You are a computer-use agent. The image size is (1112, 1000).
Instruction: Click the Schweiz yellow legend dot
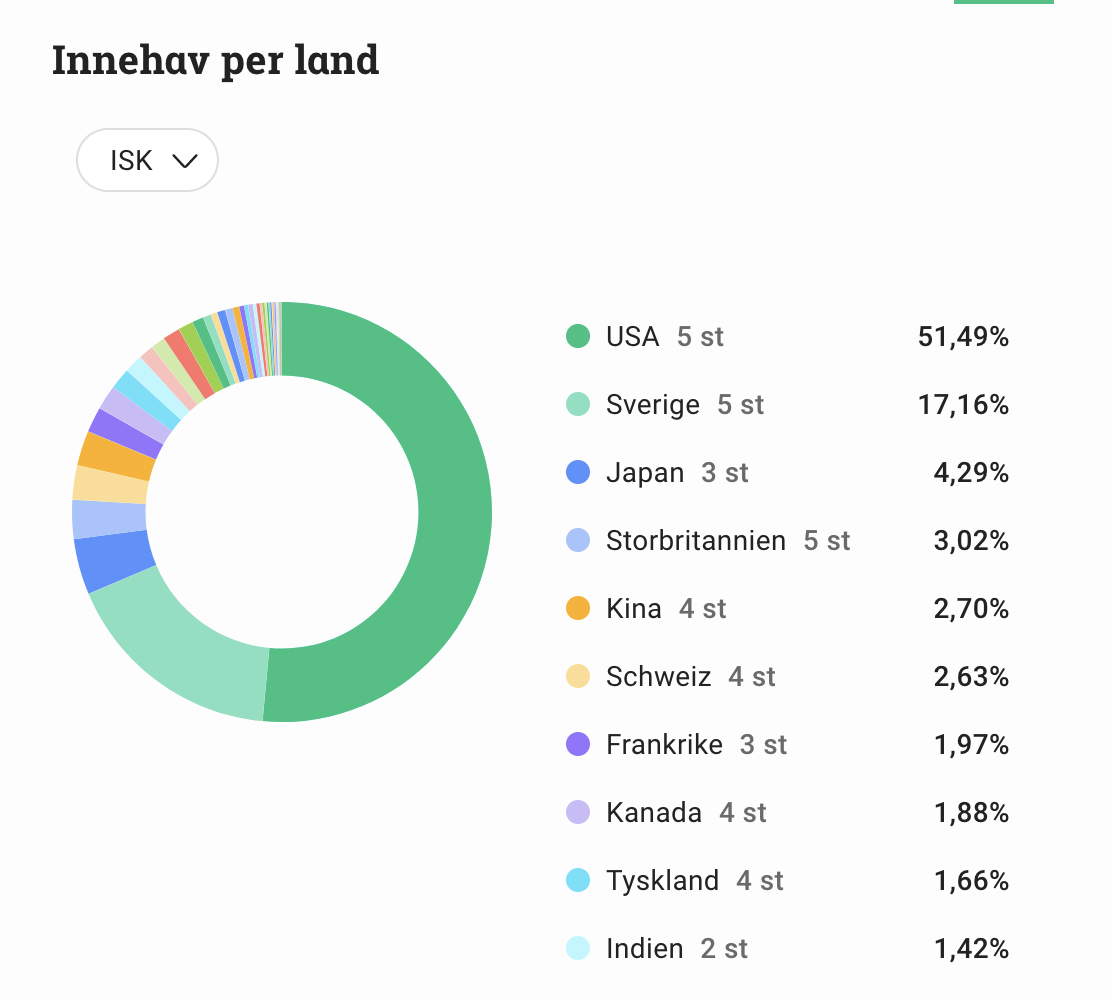point(578,677)
